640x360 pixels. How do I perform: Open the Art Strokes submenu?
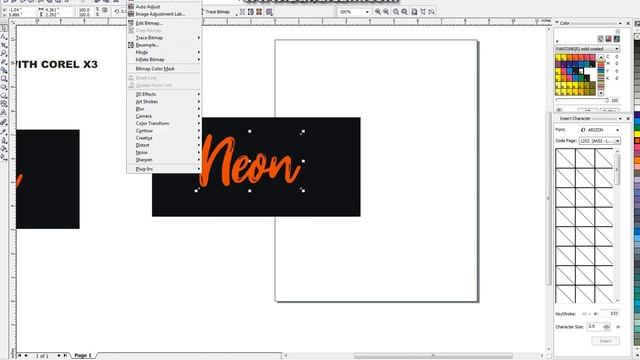tap(164, 102)
